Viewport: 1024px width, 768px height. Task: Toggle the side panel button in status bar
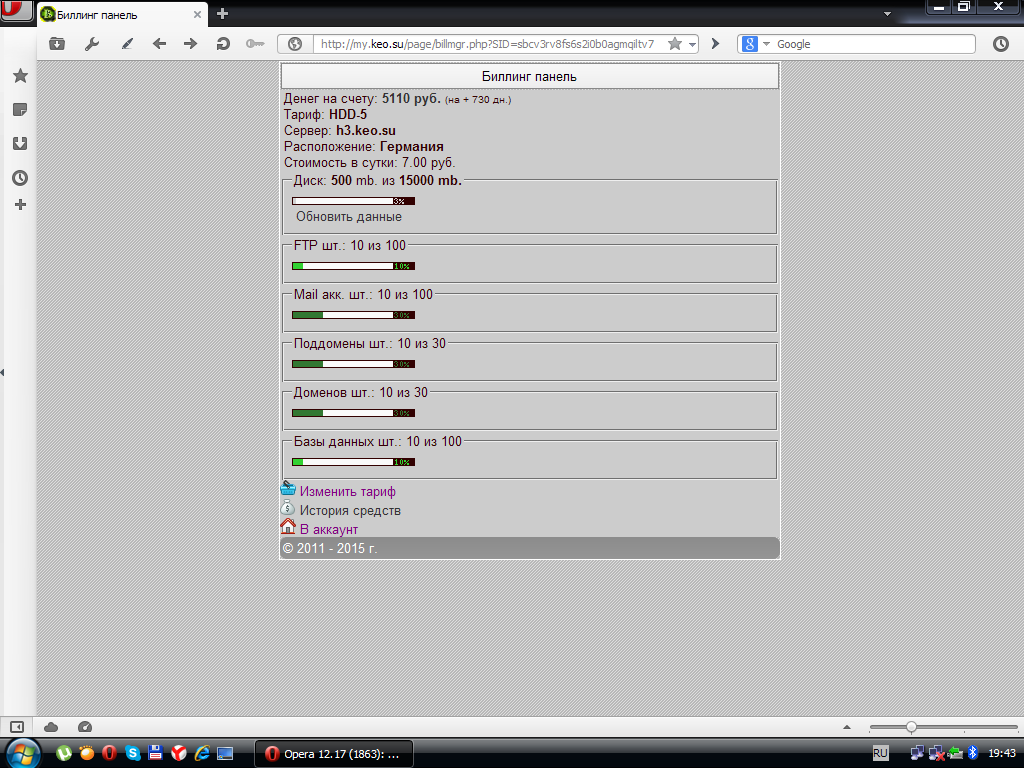click(16, 727)
